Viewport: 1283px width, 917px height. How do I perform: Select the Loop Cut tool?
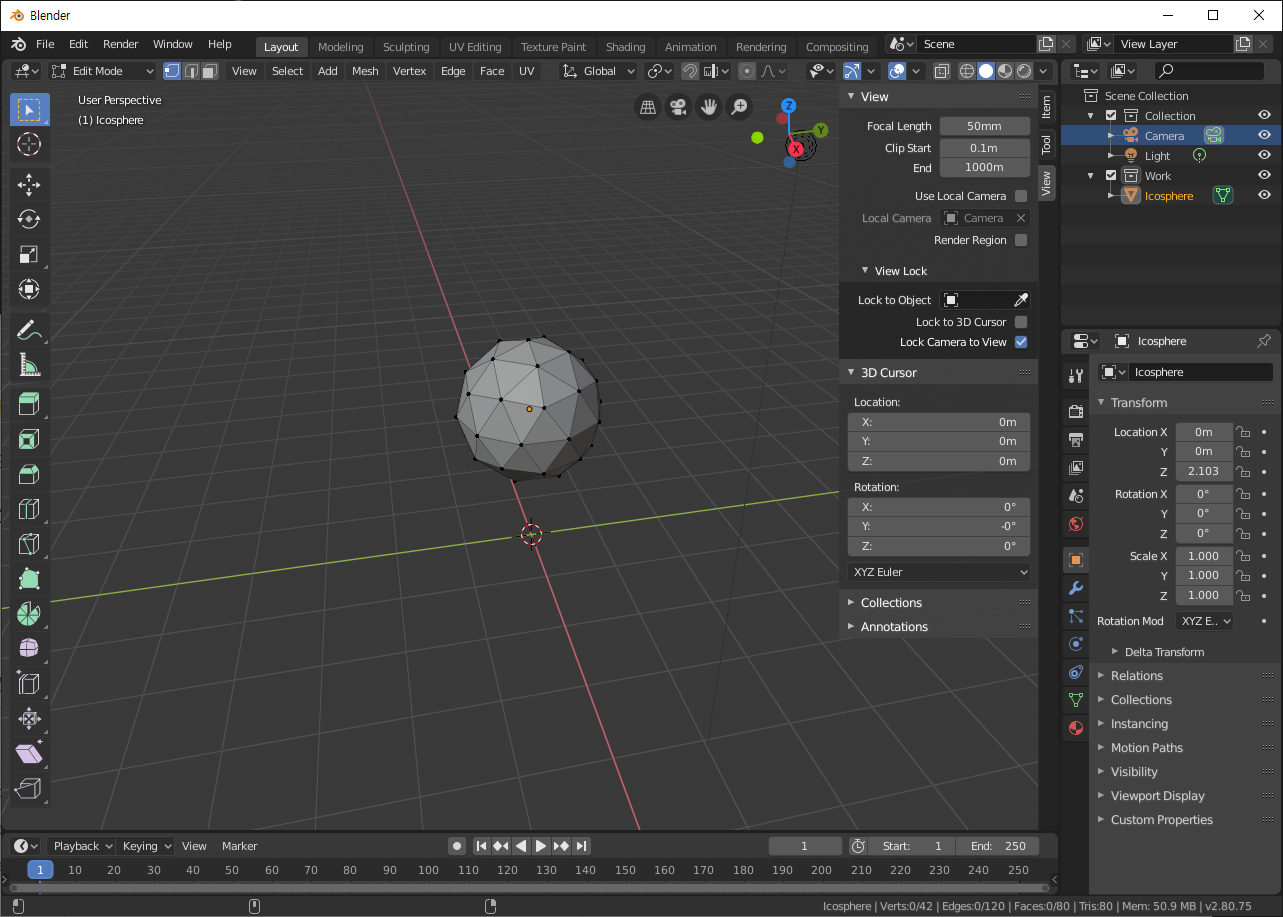tap(29, 509)
